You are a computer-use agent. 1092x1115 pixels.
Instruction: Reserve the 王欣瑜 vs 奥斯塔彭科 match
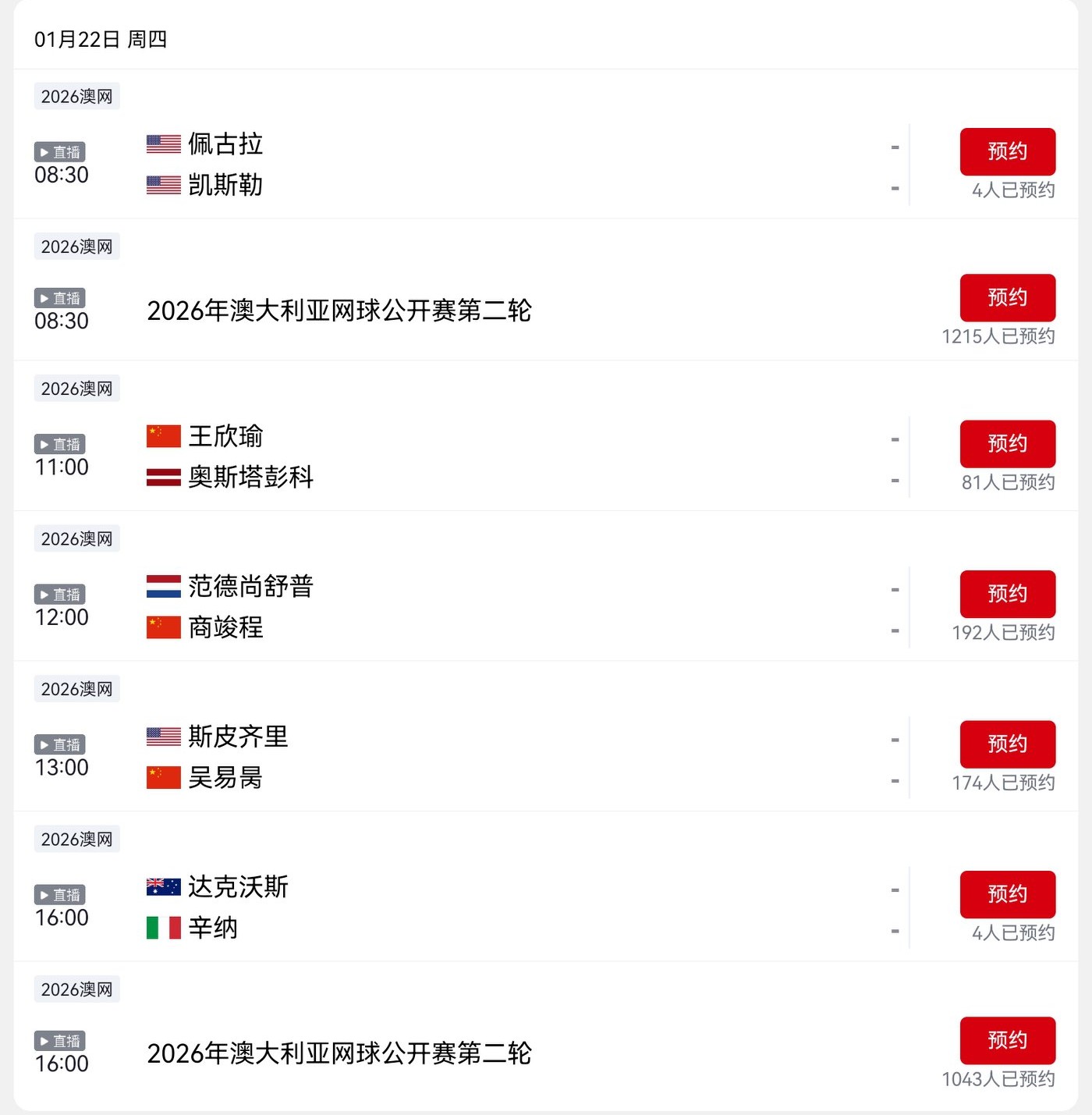[1007, 443]
